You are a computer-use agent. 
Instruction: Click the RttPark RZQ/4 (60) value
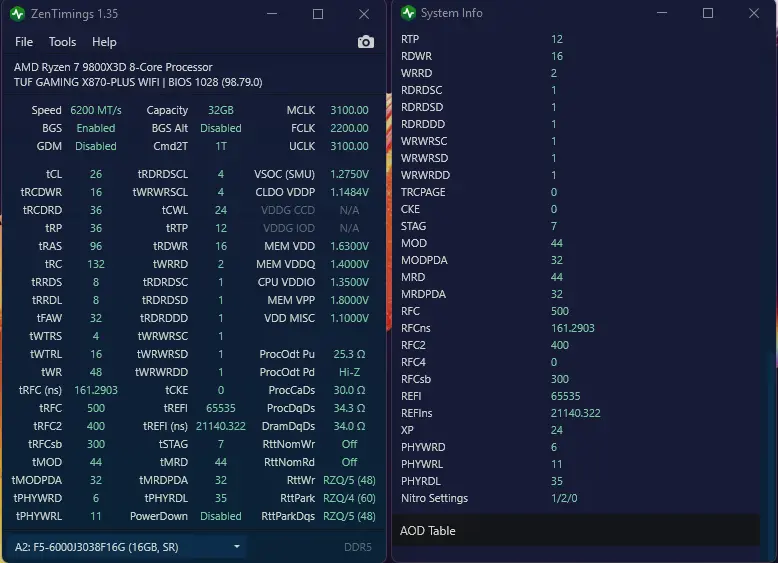coord(349,498)
